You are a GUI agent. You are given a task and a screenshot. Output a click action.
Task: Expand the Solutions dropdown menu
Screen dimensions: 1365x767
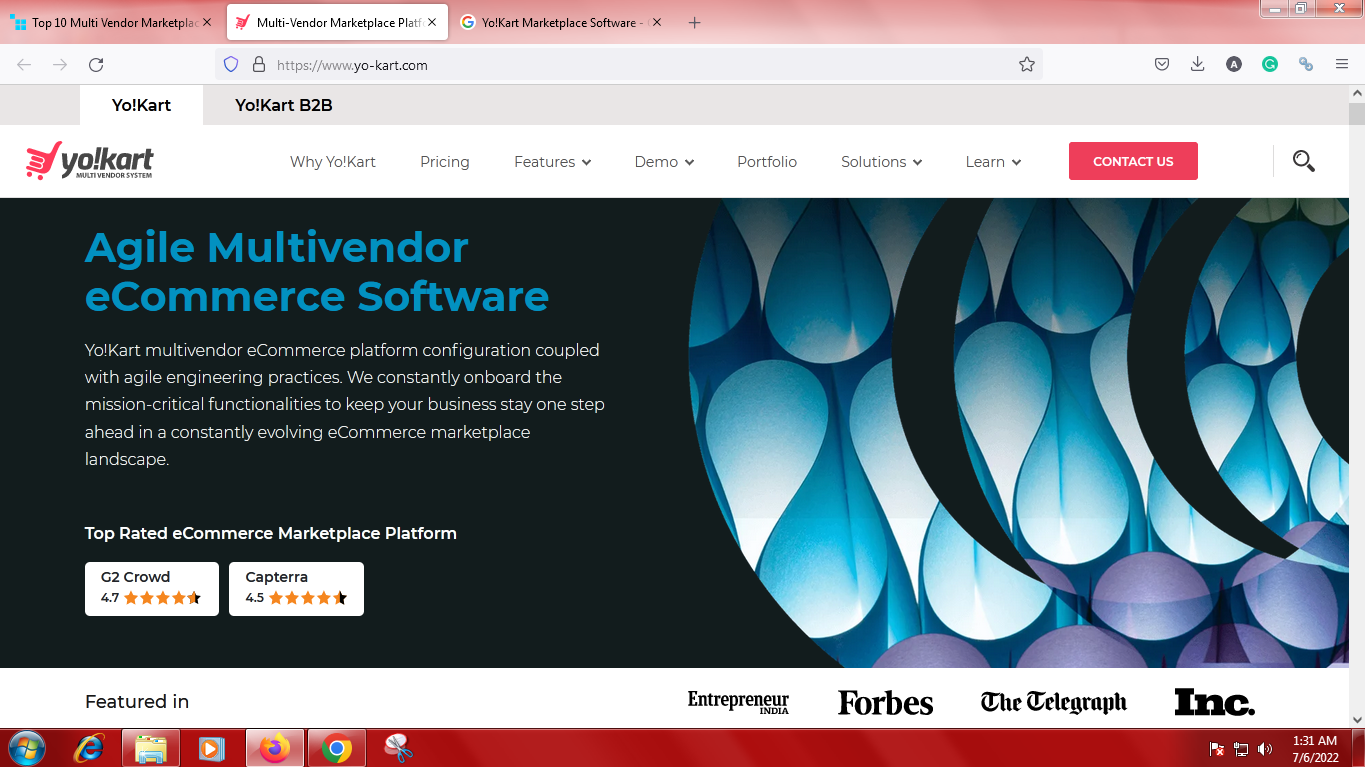click(881, 161)
